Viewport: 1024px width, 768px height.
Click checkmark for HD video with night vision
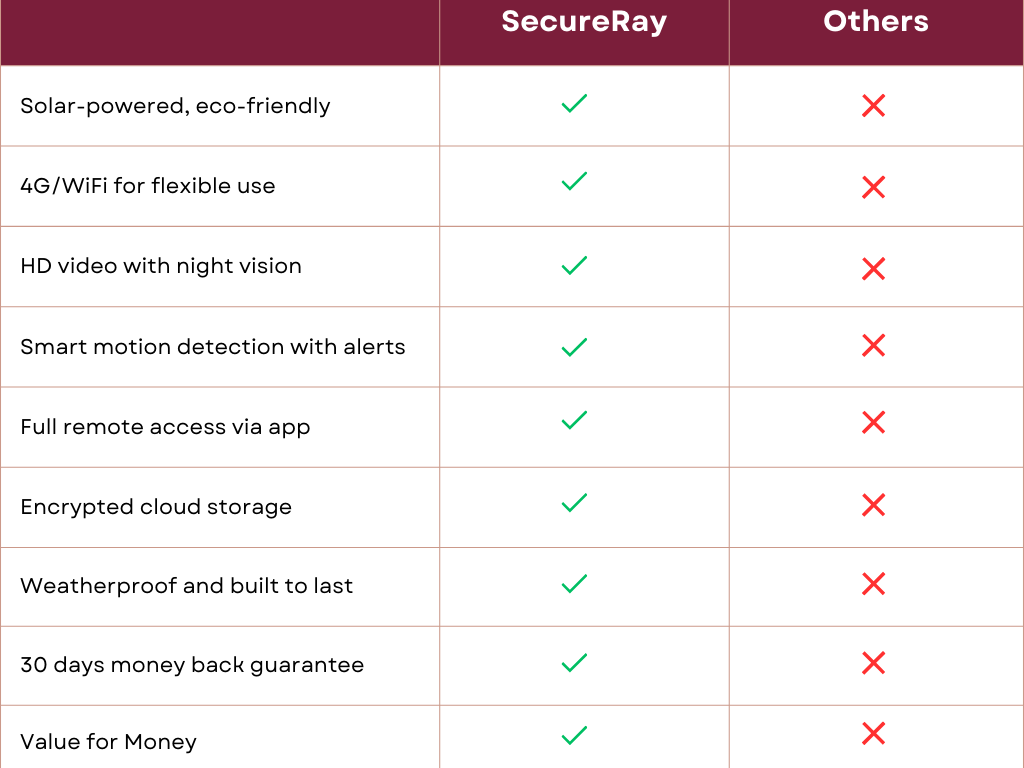coord(574,265)
